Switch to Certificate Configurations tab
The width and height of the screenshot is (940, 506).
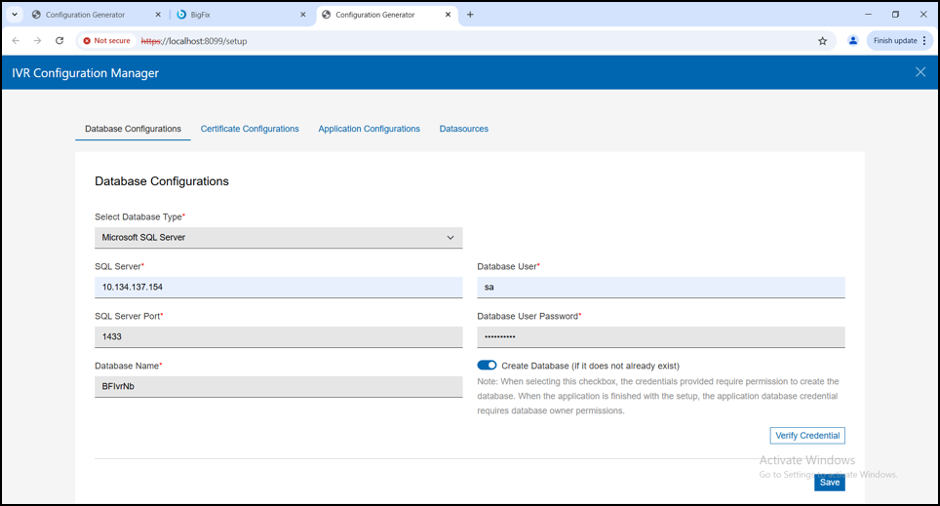coord(249,129)
